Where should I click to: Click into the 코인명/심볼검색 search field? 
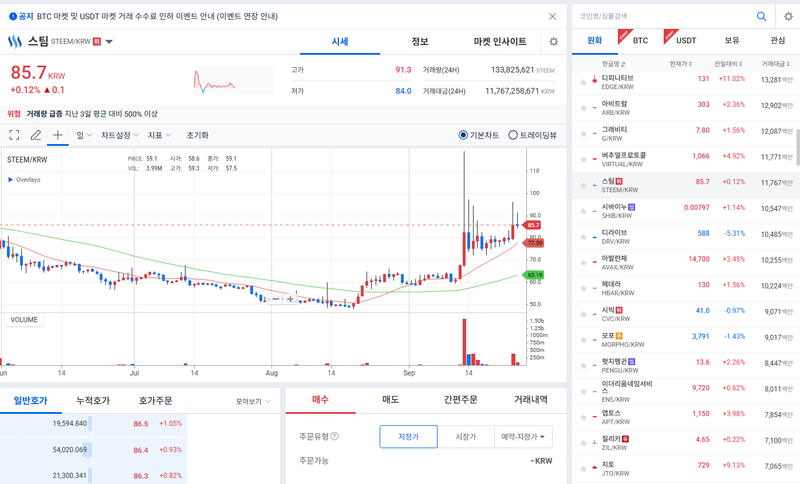tap(663, 16)
